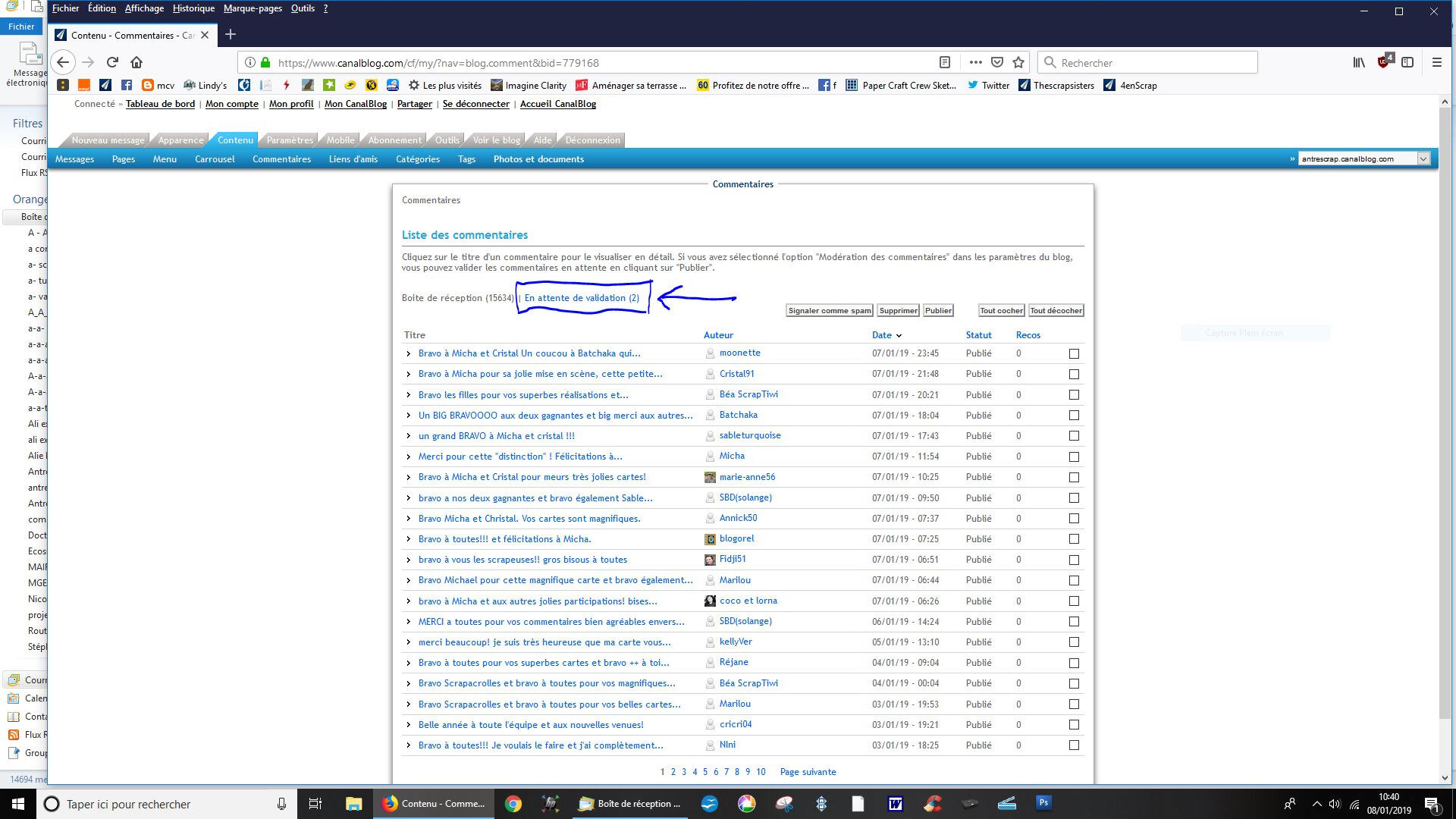Screen dimensions: 1456x819
Task: Select the checkbox on the kellyVer comment row
Action: pyautogui.click(x=1074, y=642)
